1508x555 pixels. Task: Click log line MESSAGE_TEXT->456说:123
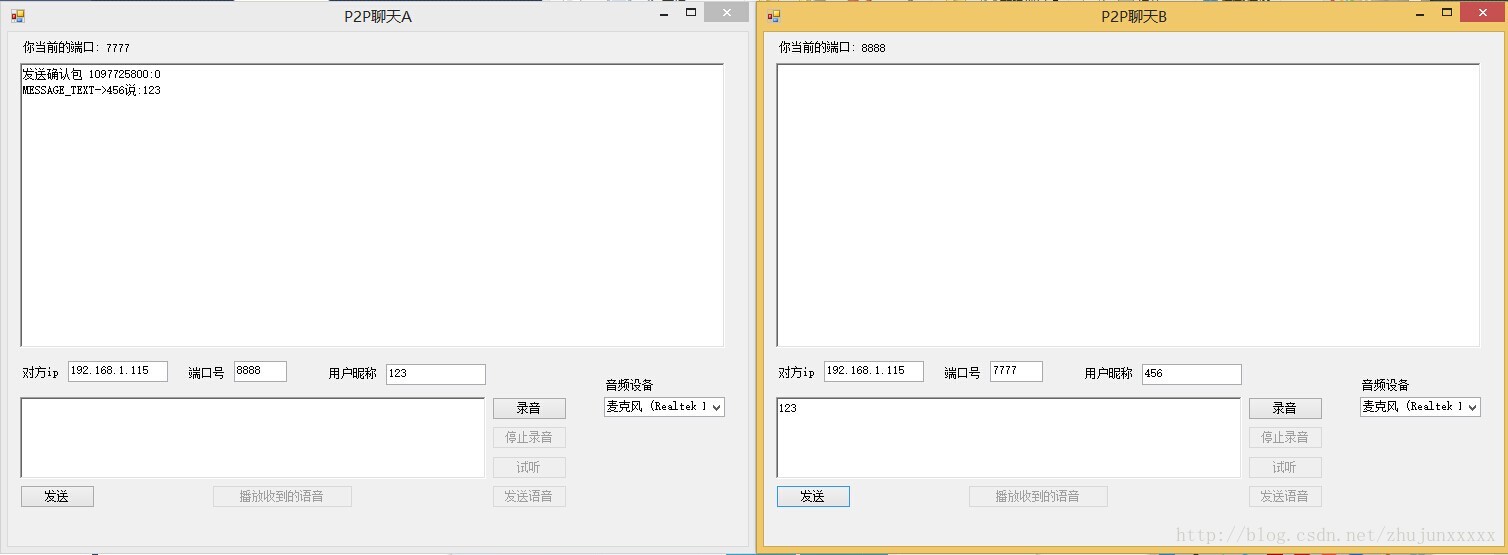click(91, 91)
